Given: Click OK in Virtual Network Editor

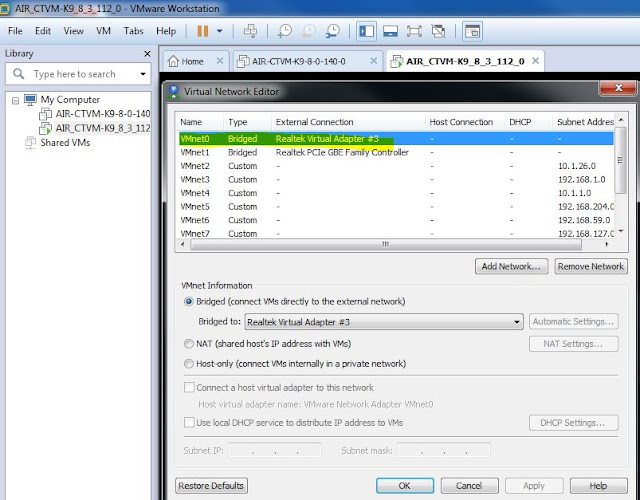Looking at the screenshot, I should [x=404, y=486].
